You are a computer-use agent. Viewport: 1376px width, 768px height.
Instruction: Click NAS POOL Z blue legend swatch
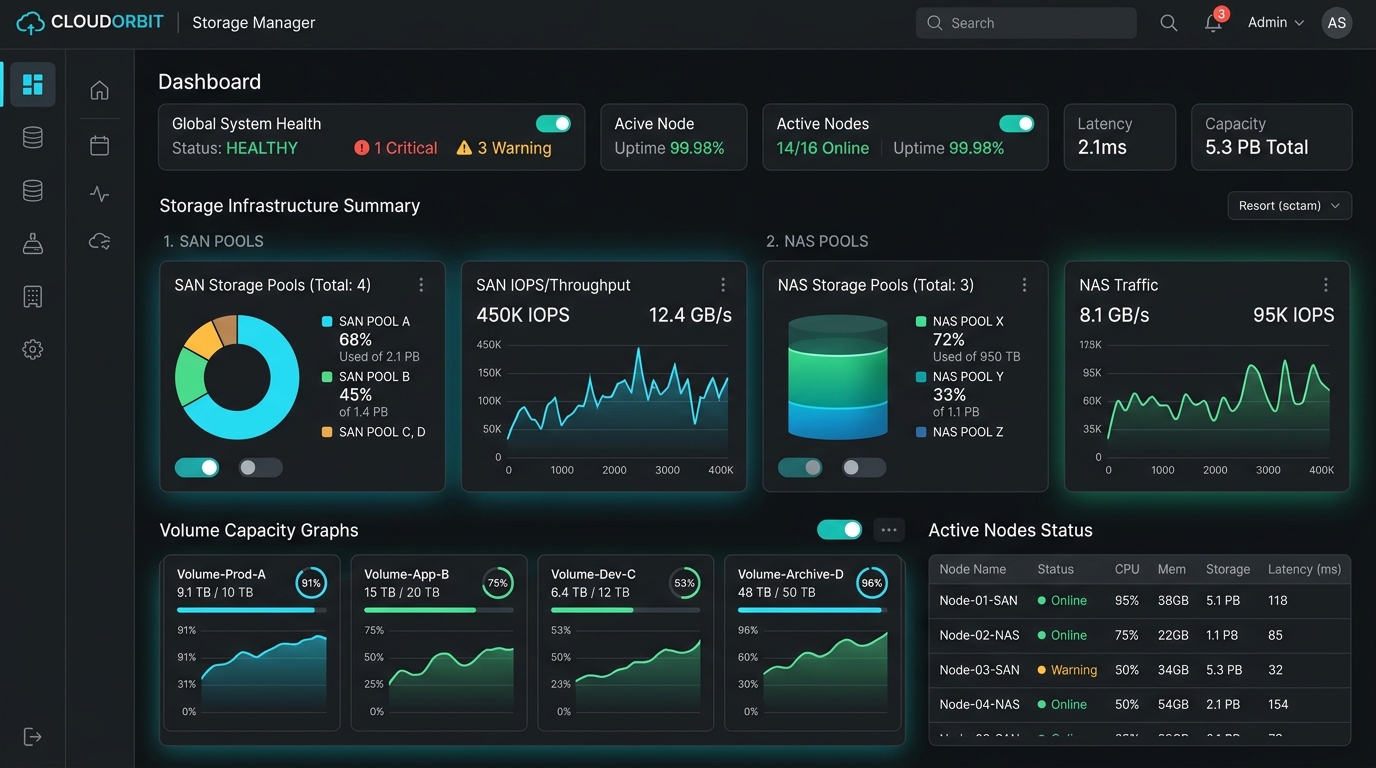coord(921,432)
